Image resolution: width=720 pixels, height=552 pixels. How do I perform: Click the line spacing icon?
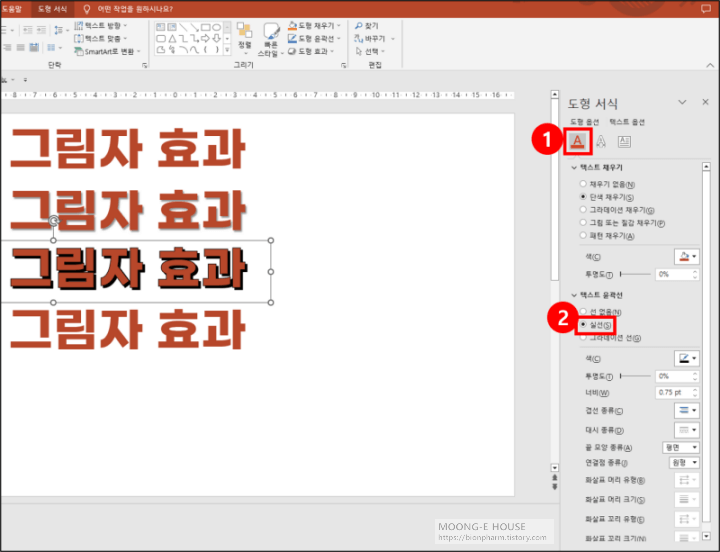click(x=60, y=30)
